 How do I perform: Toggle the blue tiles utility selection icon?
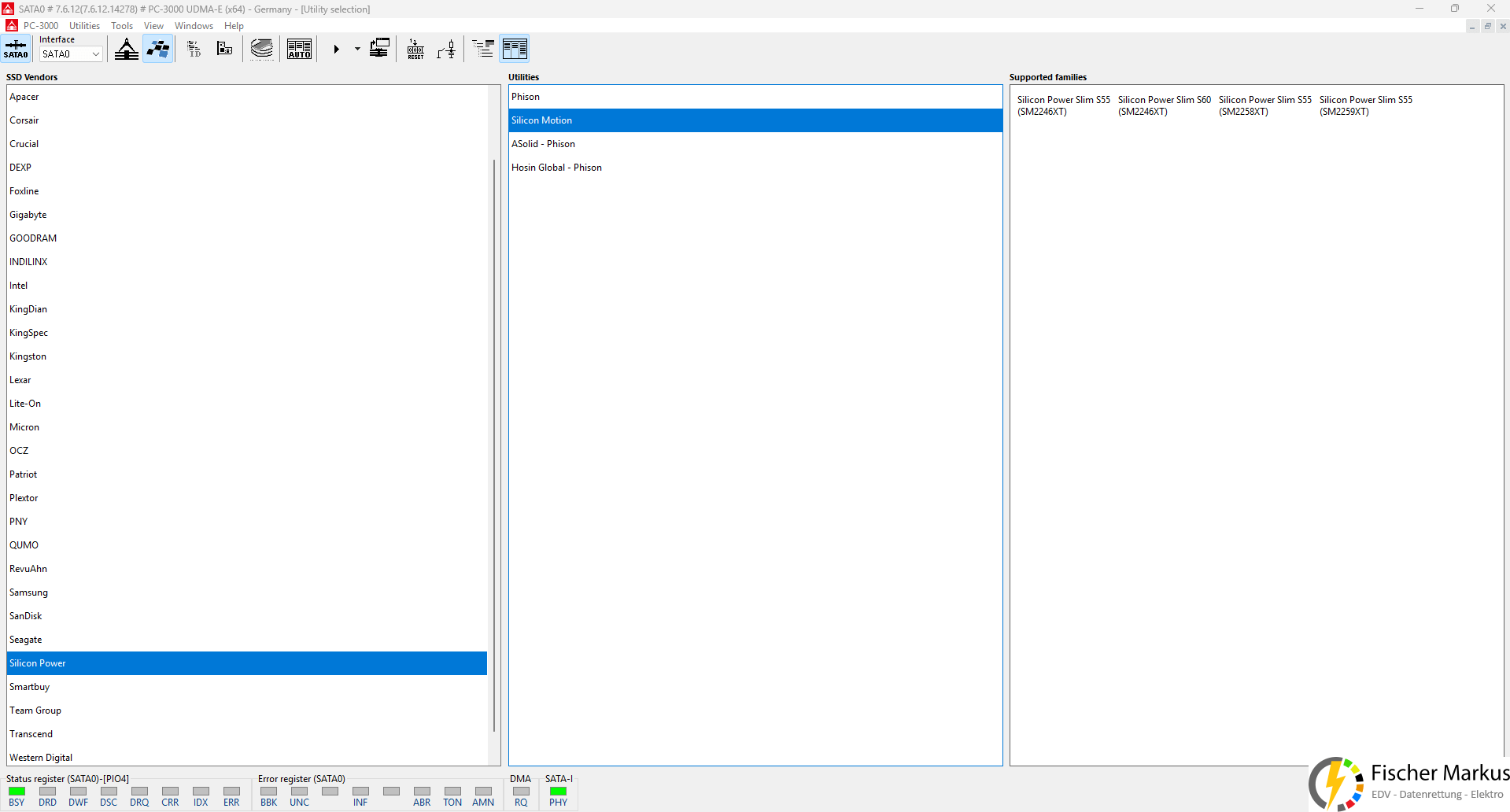[158, 49]
